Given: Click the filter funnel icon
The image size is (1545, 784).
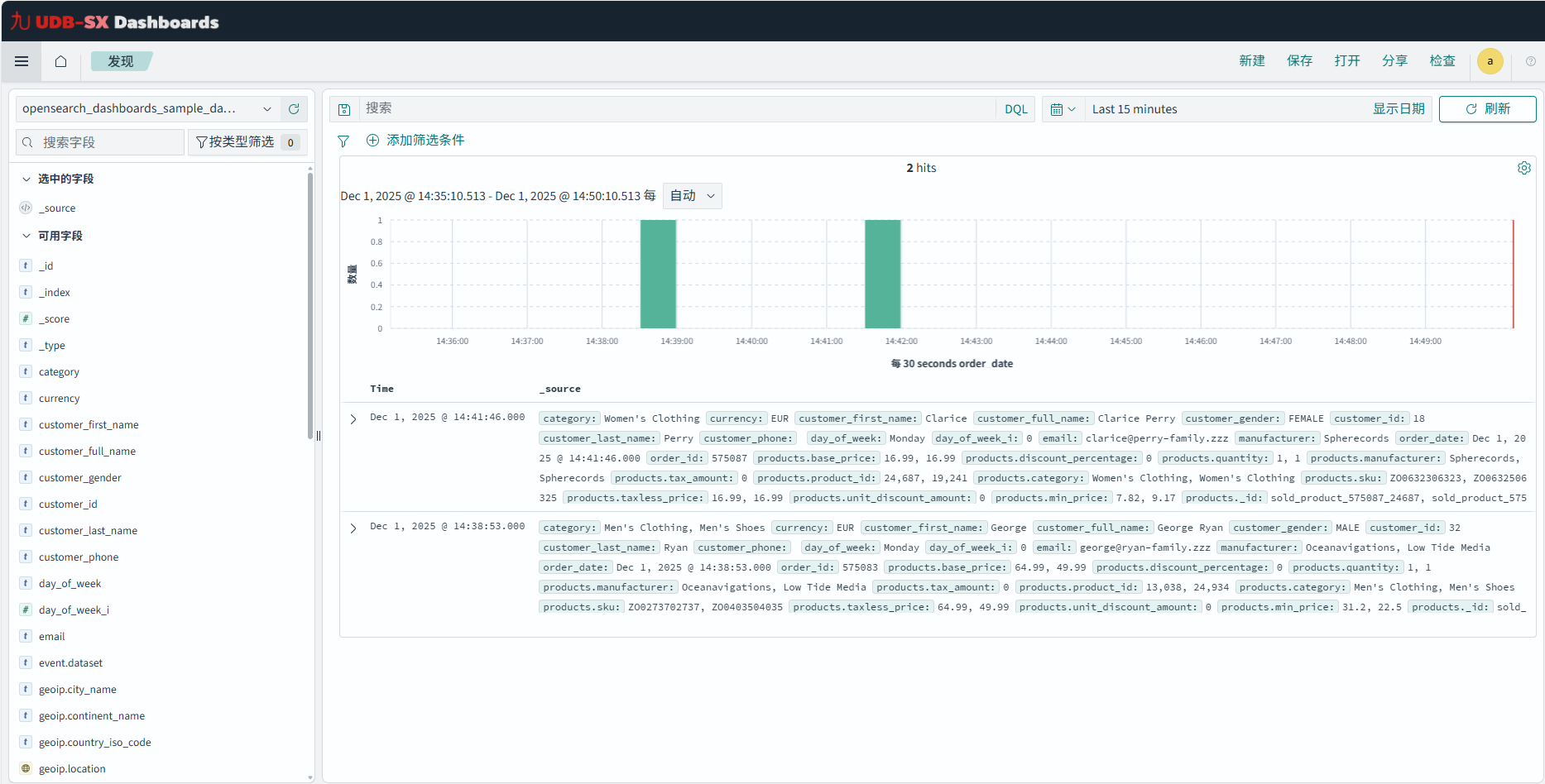Looking at the screenshot, I should [343, 141].
